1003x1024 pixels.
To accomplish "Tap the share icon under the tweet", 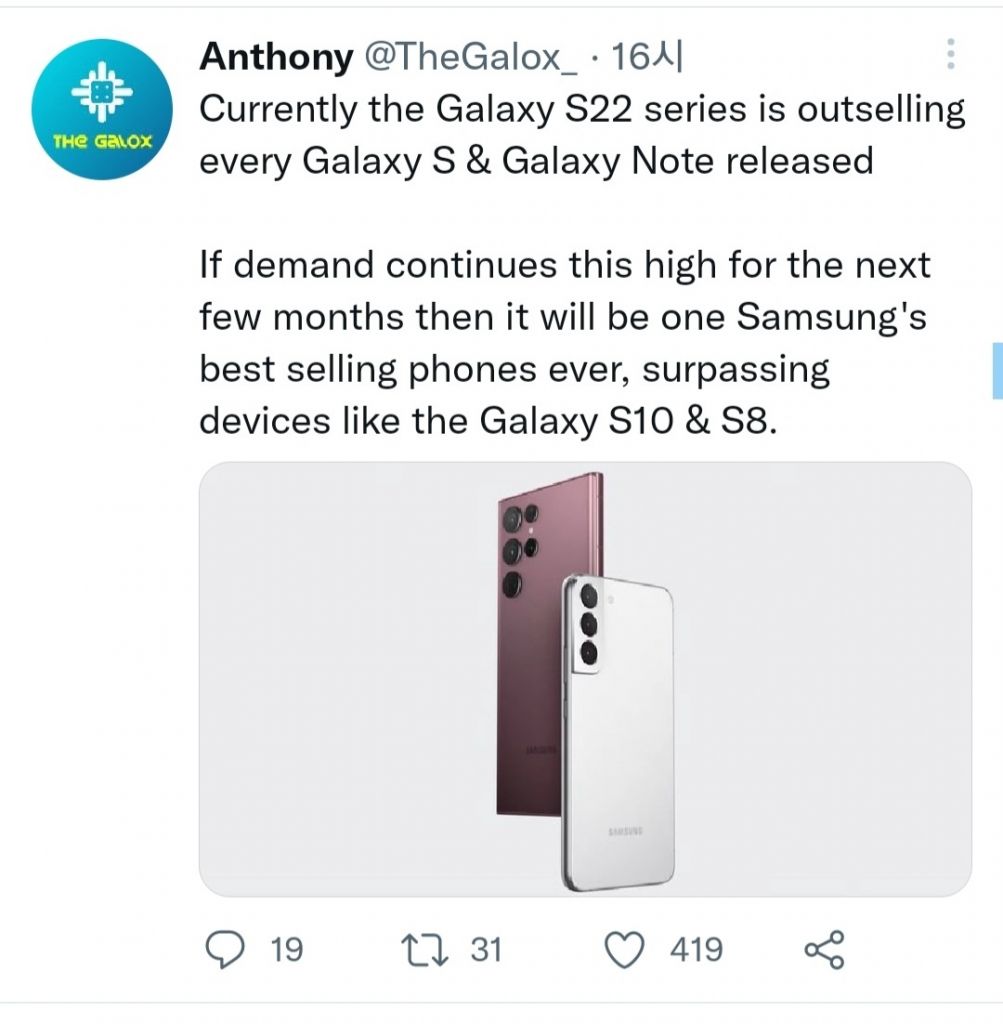I will tap(825, 948).
